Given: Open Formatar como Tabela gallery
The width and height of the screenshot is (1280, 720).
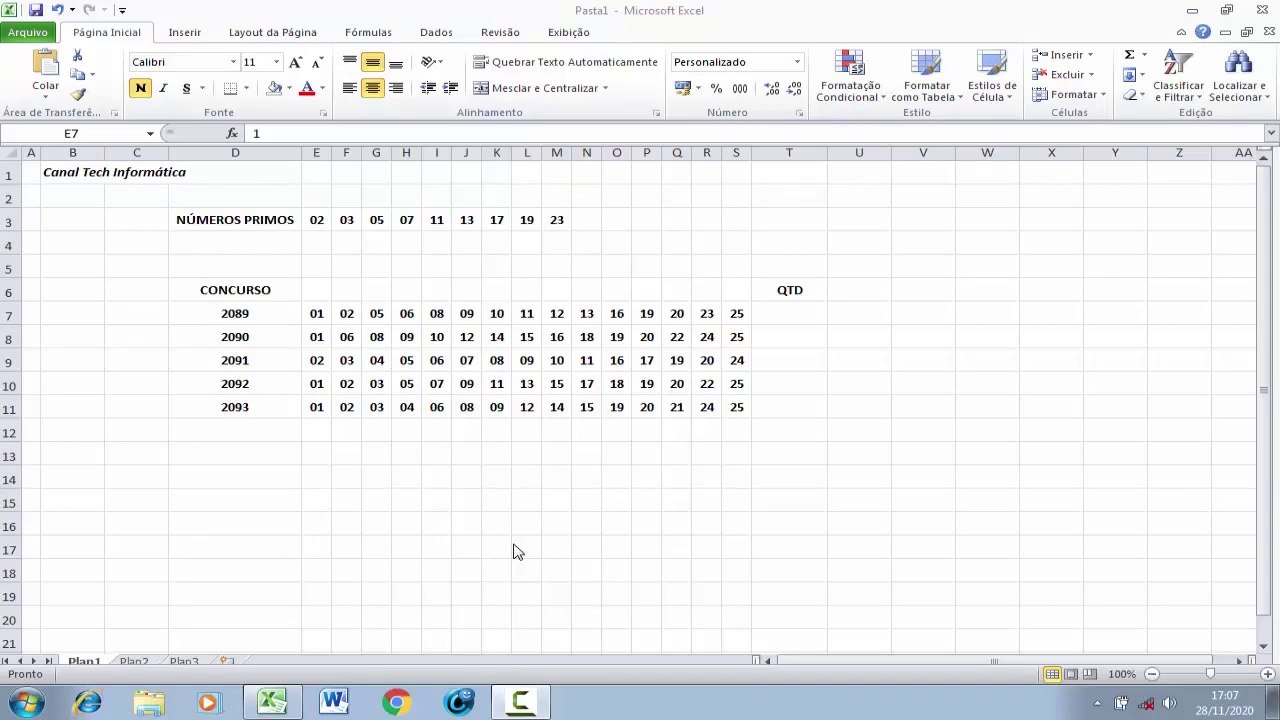Looking at the screenshot, I should [x=926, y=76].
